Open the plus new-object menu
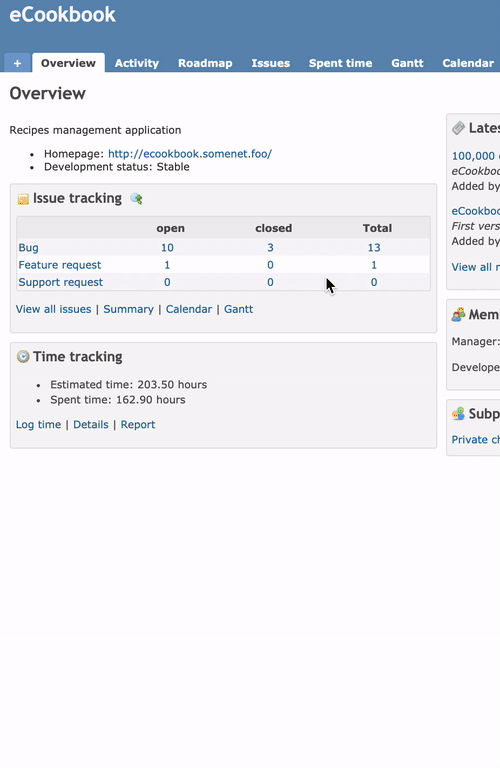This screenshot has width=500, height=768. pos(17,63)
